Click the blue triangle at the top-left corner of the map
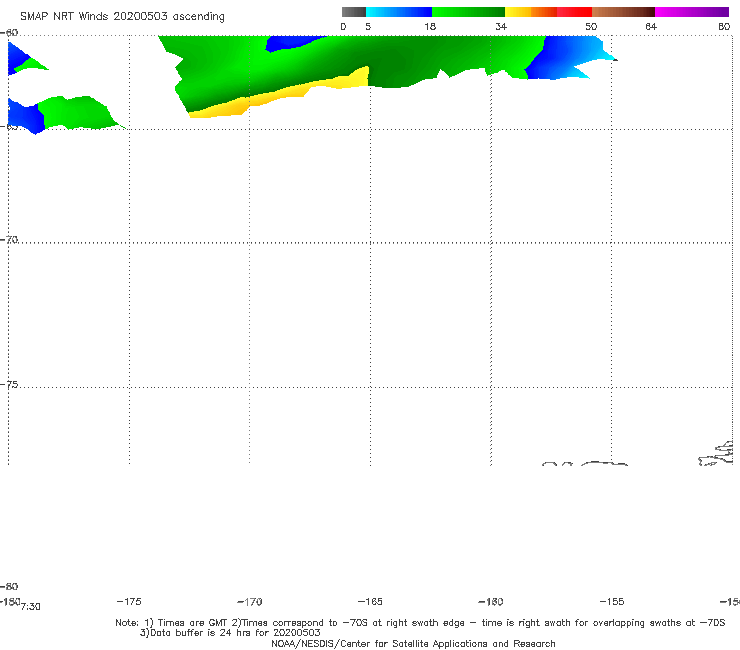 (x=18, y=58)
